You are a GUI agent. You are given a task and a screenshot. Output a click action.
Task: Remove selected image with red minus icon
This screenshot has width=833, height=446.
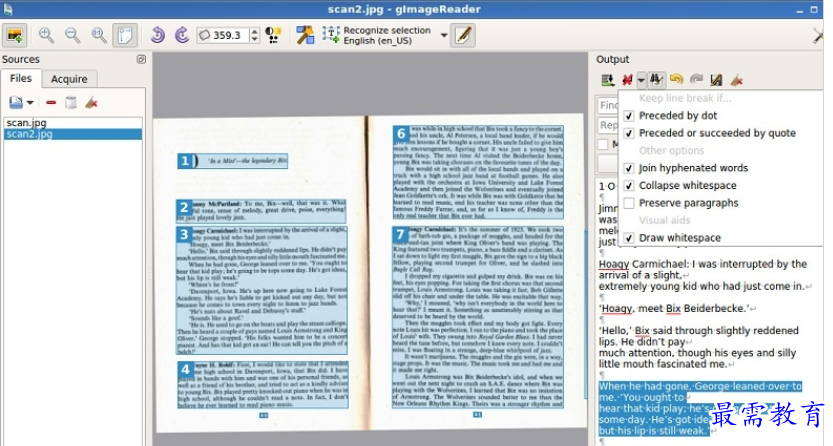coord(51,102)
